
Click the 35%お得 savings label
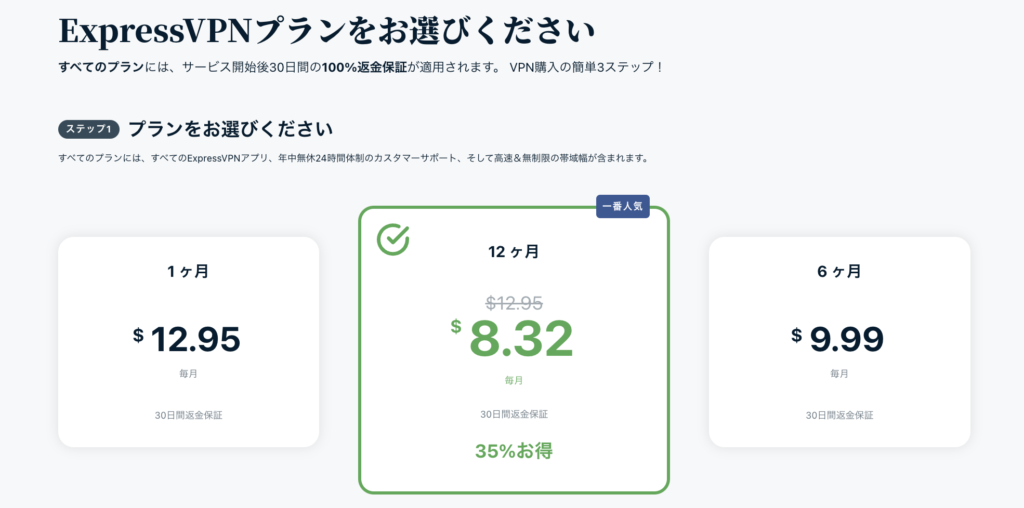click(514, 451)
